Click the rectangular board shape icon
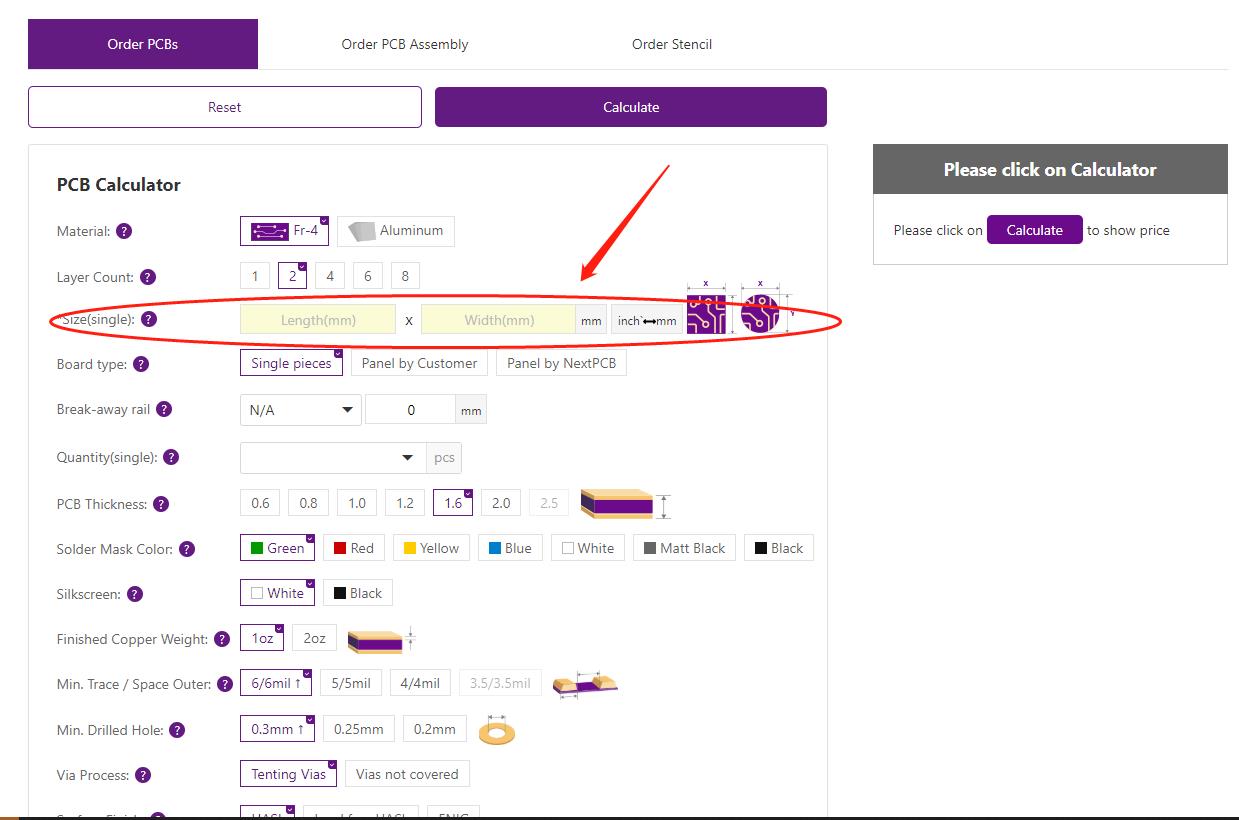 click(x=706, y=313)
